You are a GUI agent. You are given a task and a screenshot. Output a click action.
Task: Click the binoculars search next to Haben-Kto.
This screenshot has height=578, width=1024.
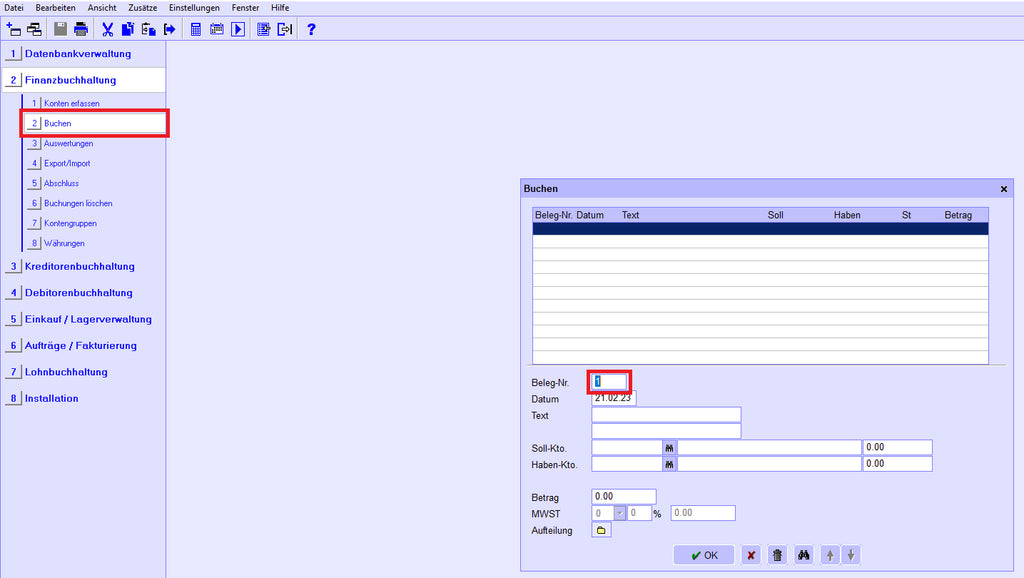pyautogui.click(x=669, y=464)
